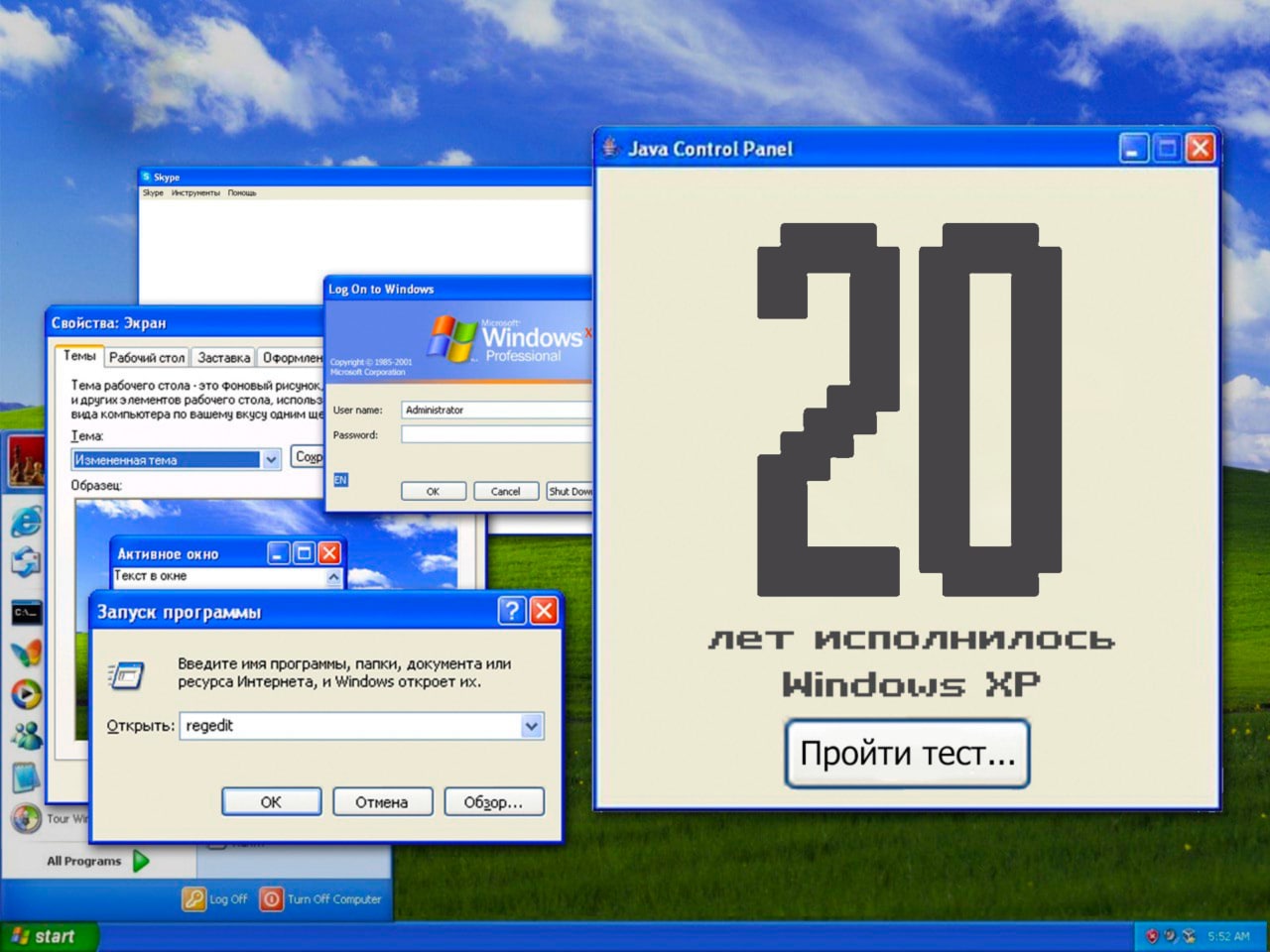The image size is (1270, 952).
Task: Open Internet Explorer from the Start menu
Action: [x=26, y=520]
